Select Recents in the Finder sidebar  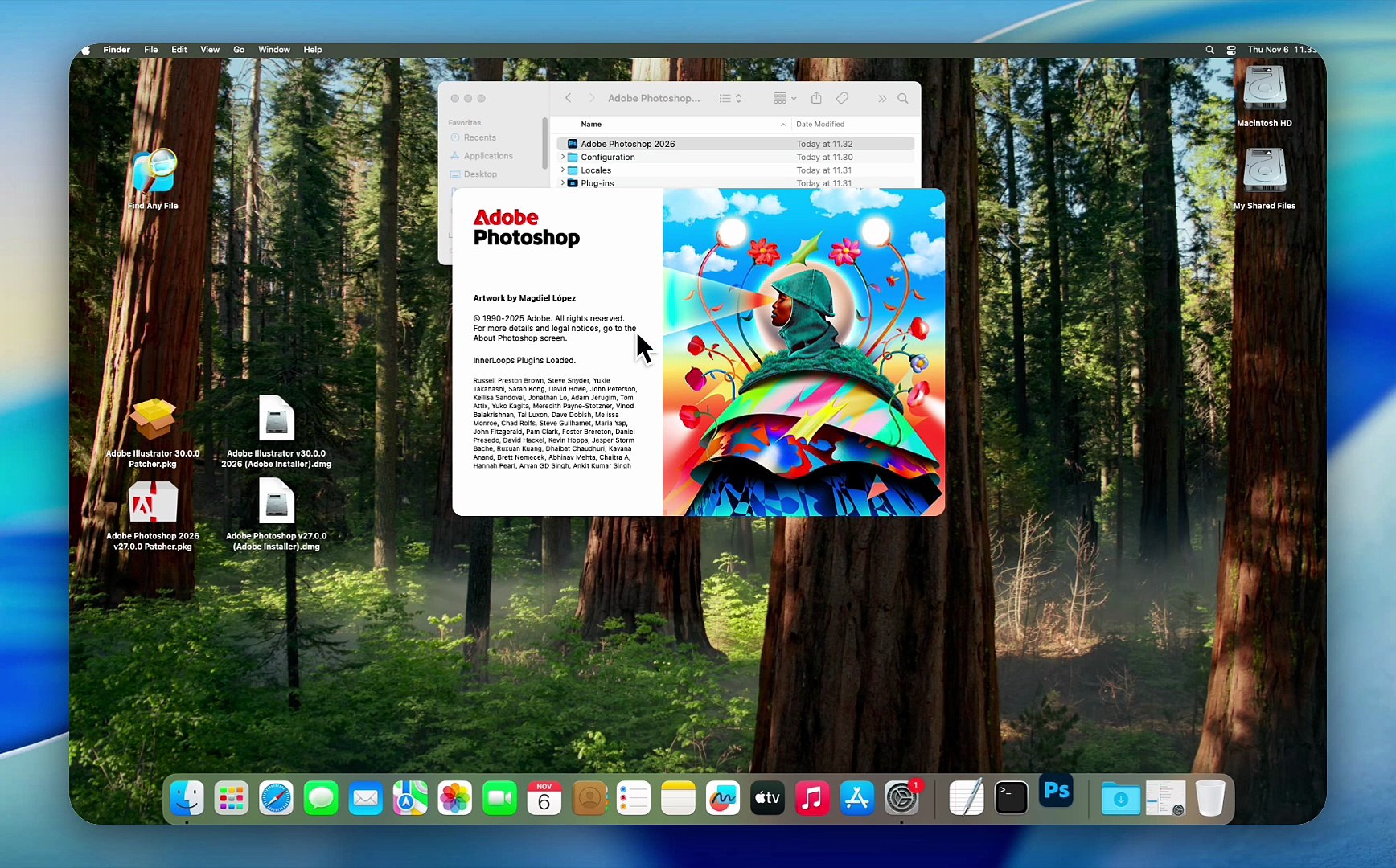point(480,137)
